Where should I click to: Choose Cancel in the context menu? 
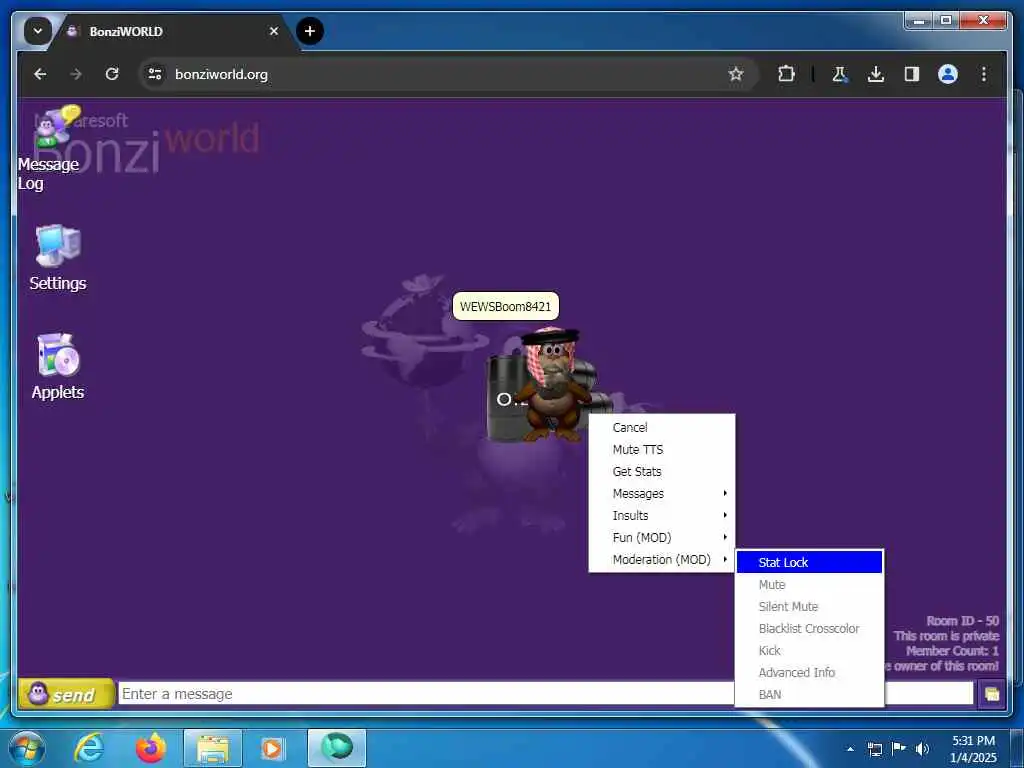coord(662,427)
